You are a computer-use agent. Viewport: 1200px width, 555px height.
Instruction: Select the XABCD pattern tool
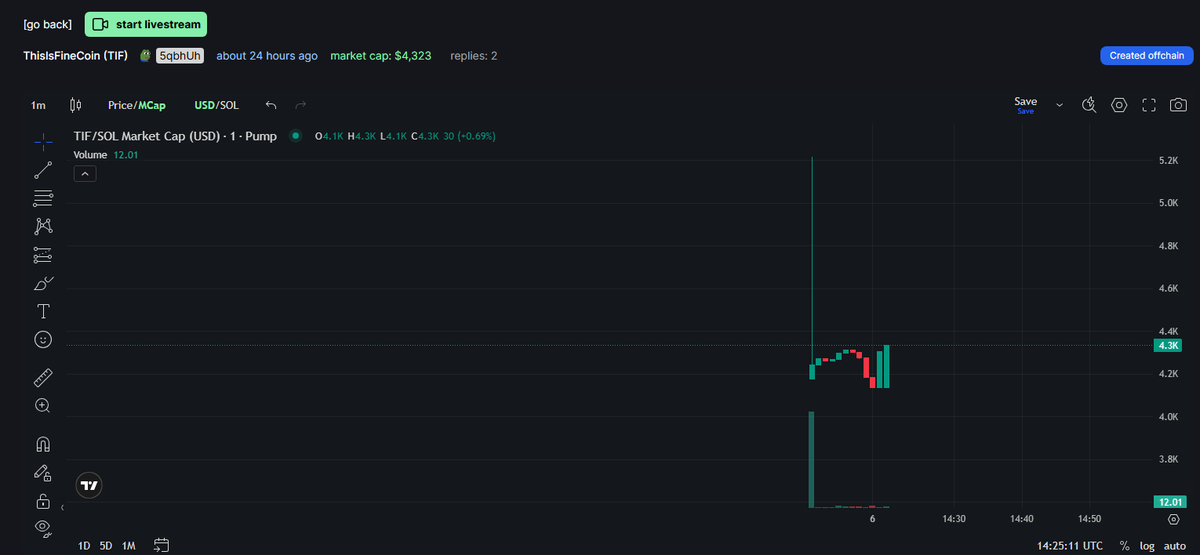click(x=43, y=226)
